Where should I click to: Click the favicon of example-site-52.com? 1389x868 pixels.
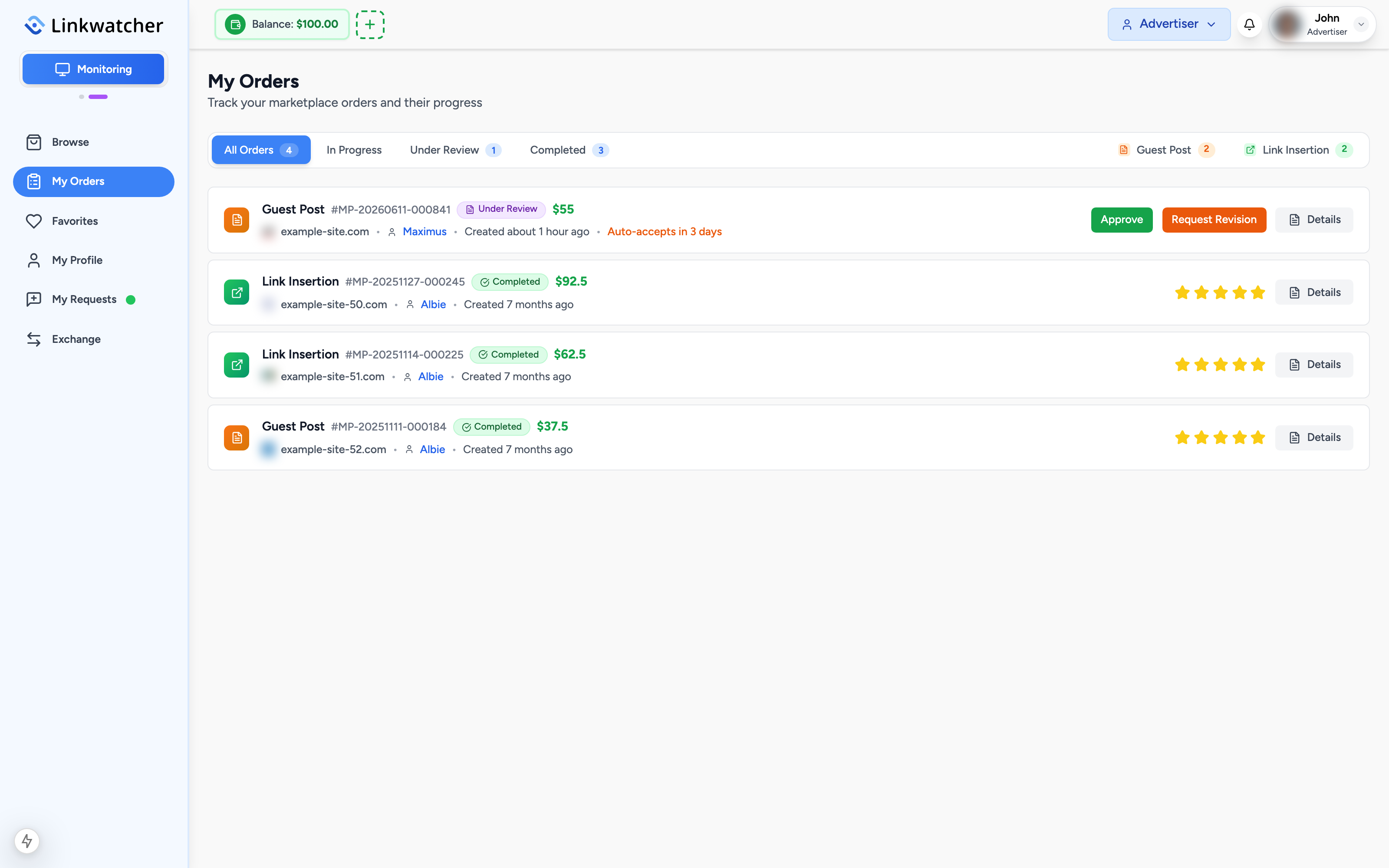coord(268,450)
